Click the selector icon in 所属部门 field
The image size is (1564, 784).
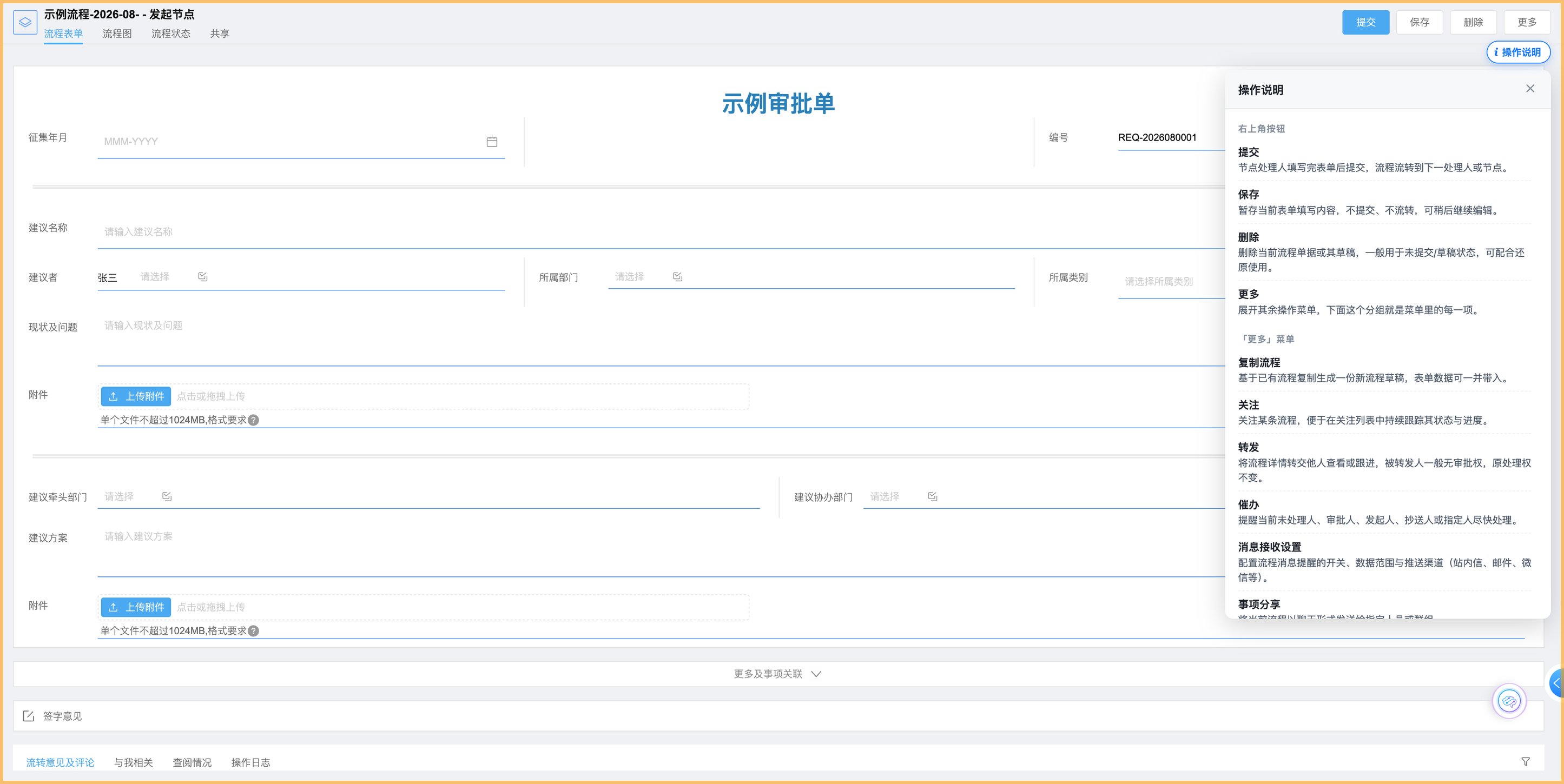(x=677, y=277)
